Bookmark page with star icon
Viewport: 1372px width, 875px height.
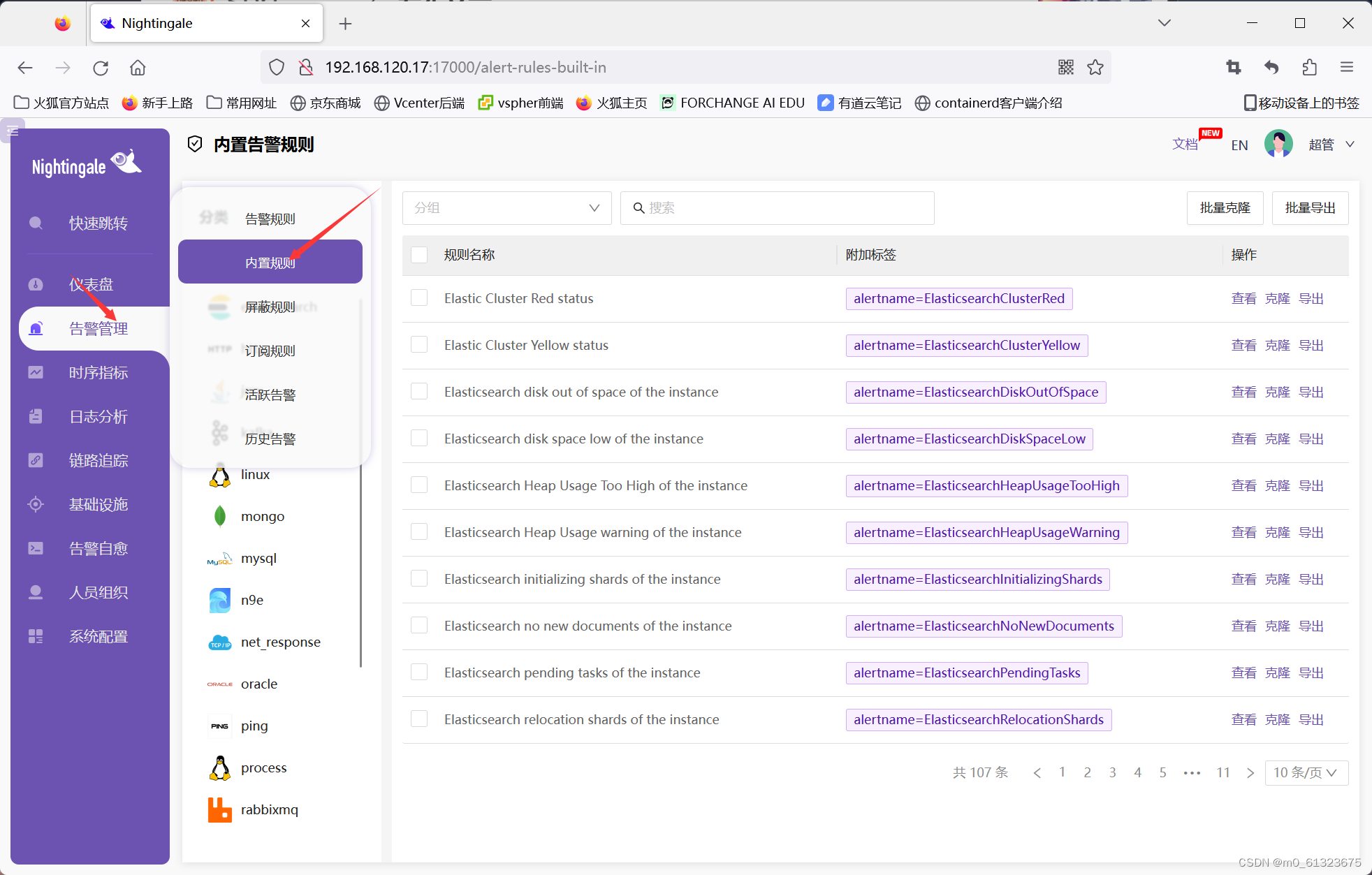click(1095, 67)
